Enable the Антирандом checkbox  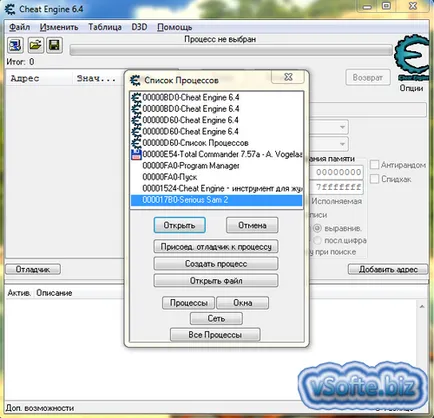375,165
